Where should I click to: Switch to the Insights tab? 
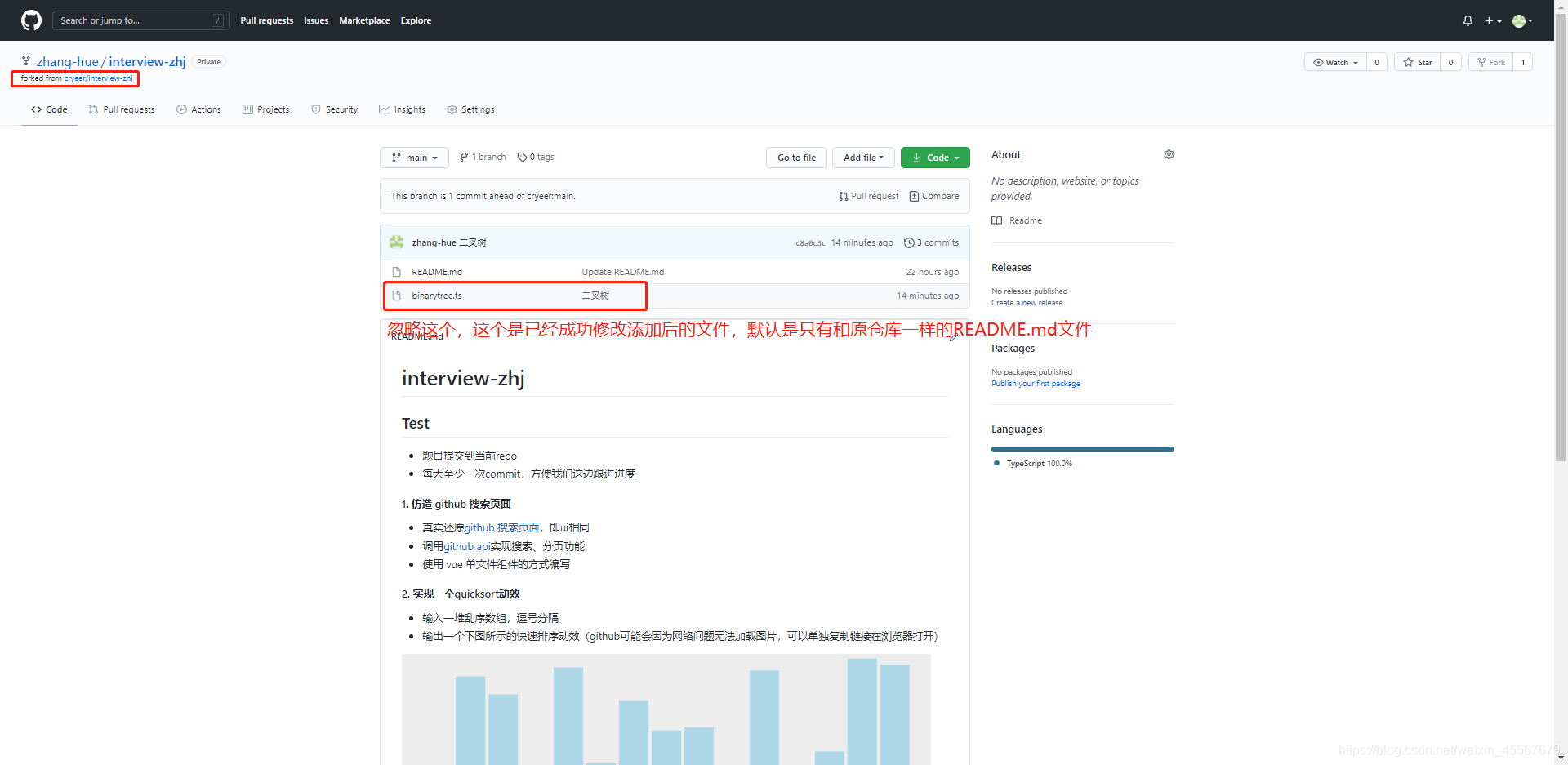pos(402,109)
